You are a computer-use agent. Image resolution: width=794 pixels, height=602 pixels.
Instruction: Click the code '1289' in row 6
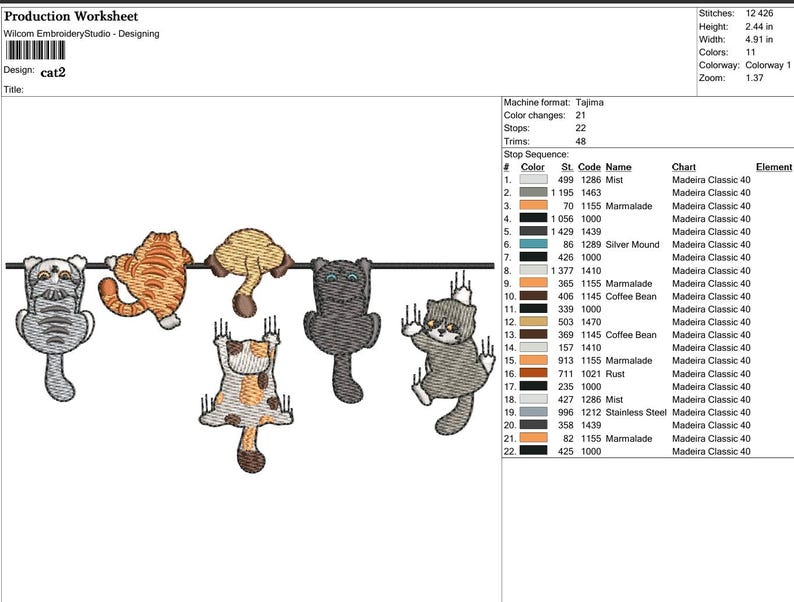click(x=590, y=245)
